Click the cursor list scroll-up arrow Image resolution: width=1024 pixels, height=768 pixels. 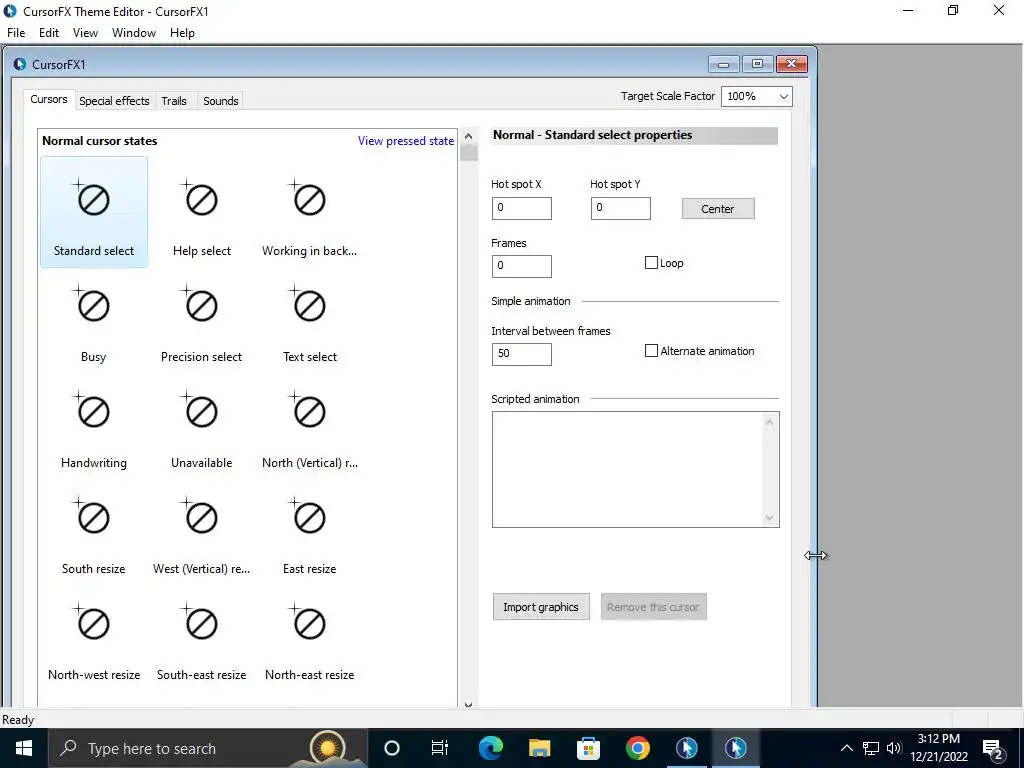(468, 136)
